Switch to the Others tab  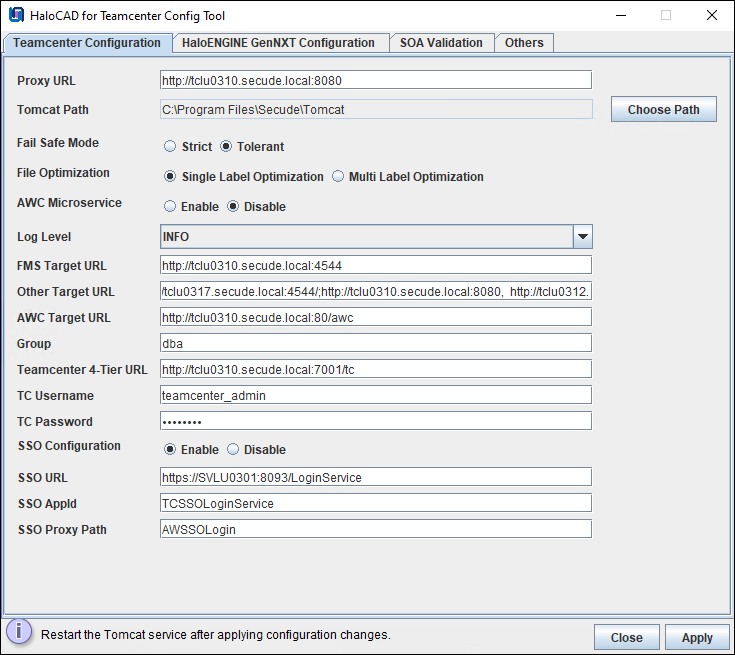(524, 43)
